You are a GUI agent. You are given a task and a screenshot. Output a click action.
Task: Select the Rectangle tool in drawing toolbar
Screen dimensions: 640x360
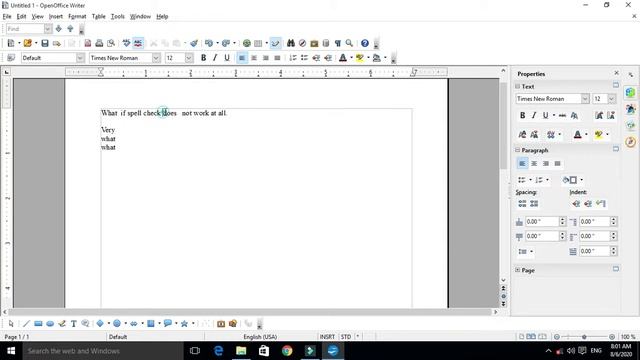38,324
